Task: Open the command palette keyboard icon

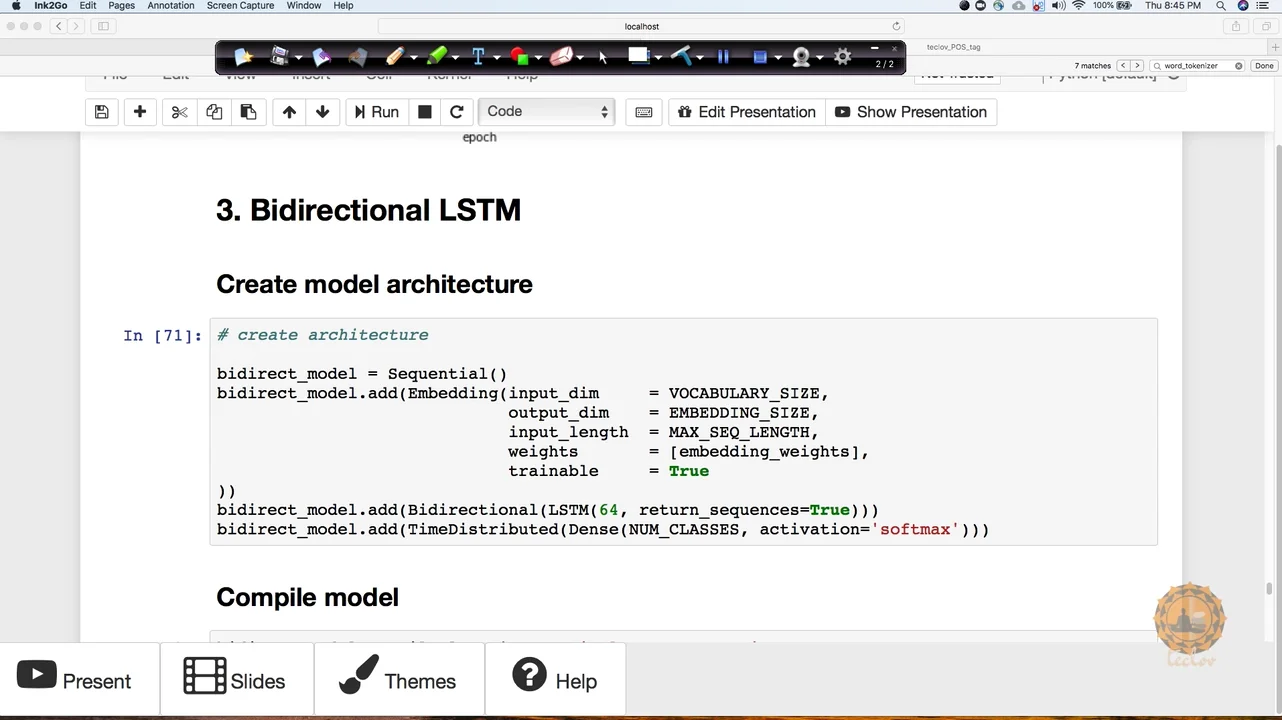Action: tap(644, 112)
